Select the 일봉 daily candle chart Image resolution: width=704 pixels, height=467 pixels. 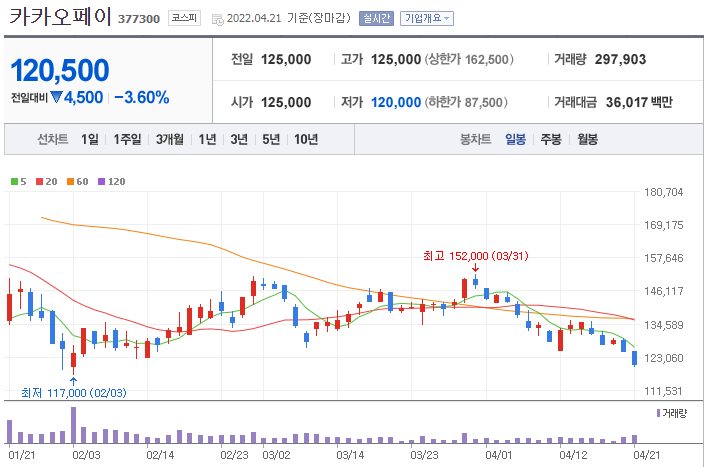[x=515, y=139]
